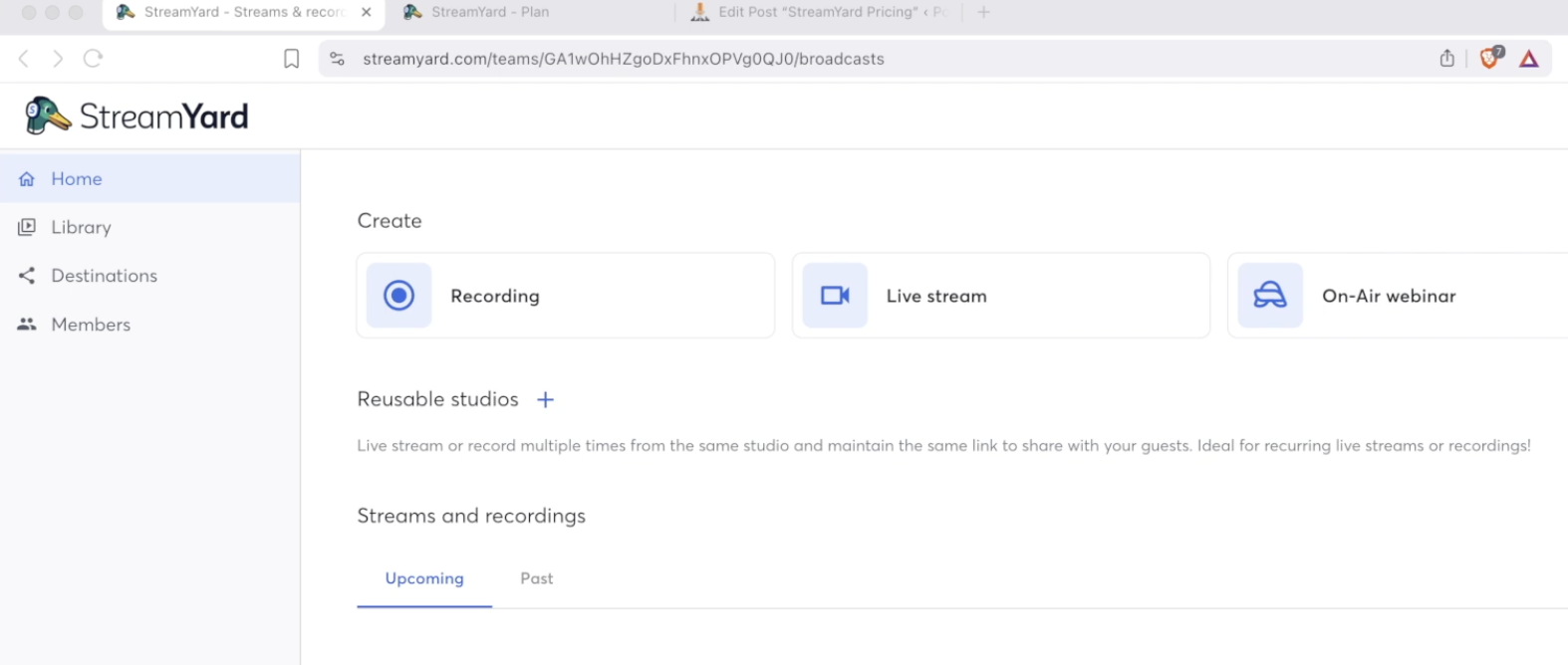Click the share icon in address bar
1568x665 pixels.
click(x=1447, y=59)
